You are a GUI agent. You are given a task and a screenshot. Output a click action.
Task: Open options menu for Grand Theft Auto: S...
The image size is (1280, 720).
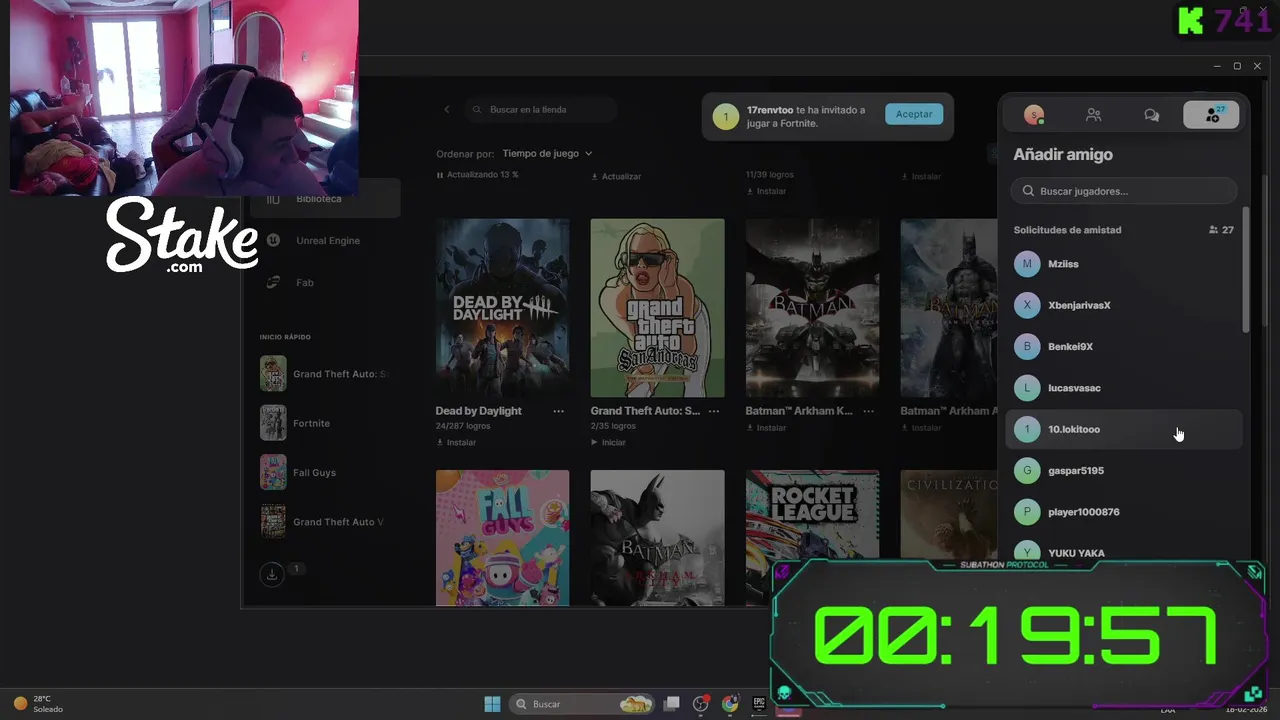713,411
